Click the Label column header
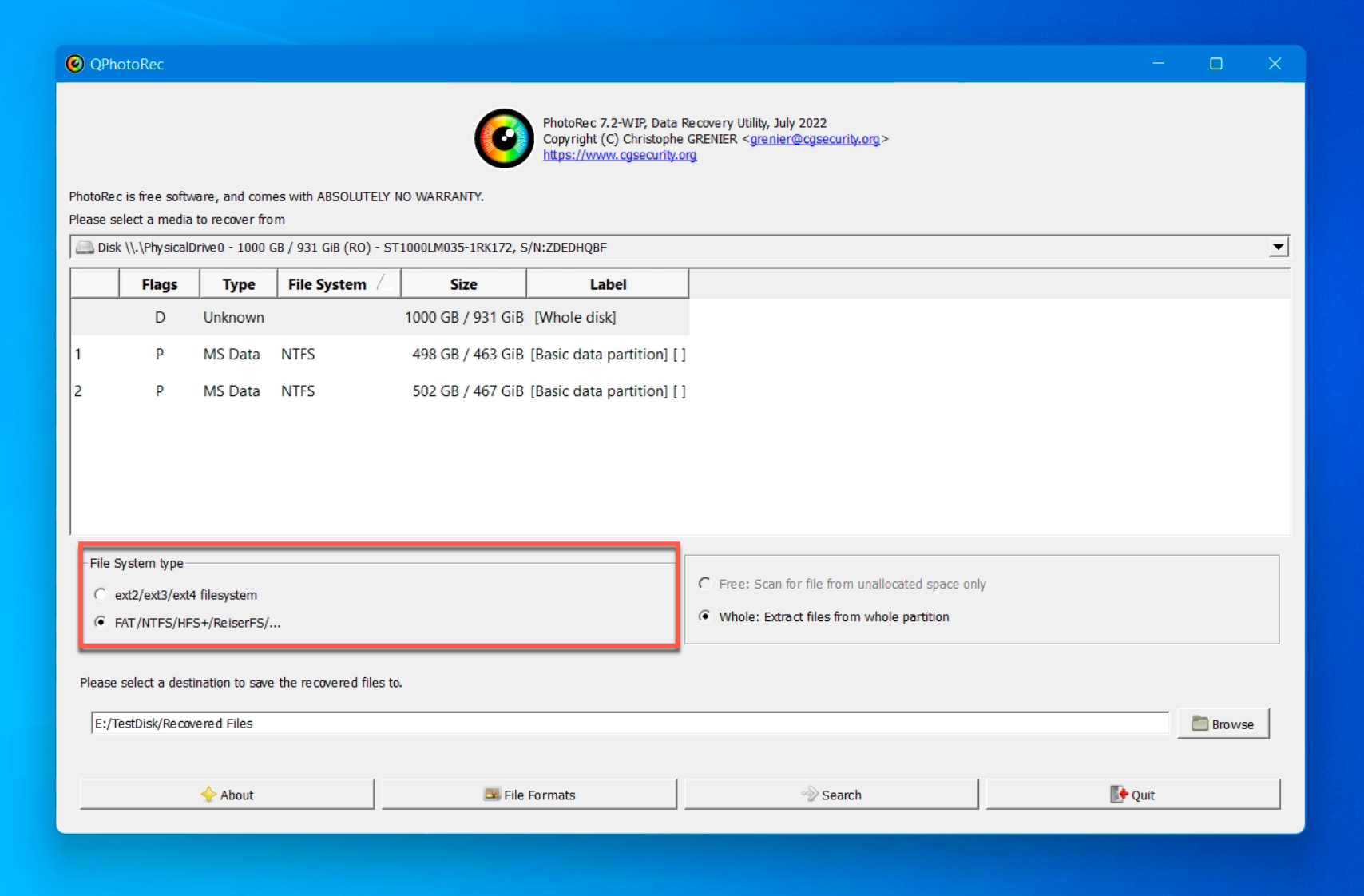Image resolution: width=1364 pixels, height=896 pixels. pyautogui.click(x=608, y=284)
